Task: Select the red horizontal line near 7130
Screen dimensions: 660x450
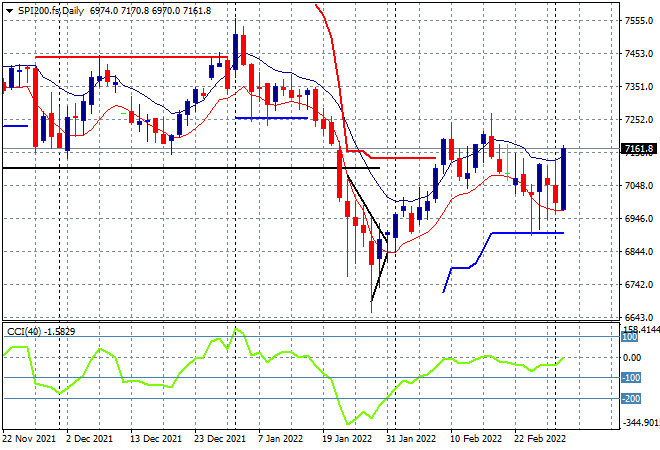Action: tap(403, 158)
